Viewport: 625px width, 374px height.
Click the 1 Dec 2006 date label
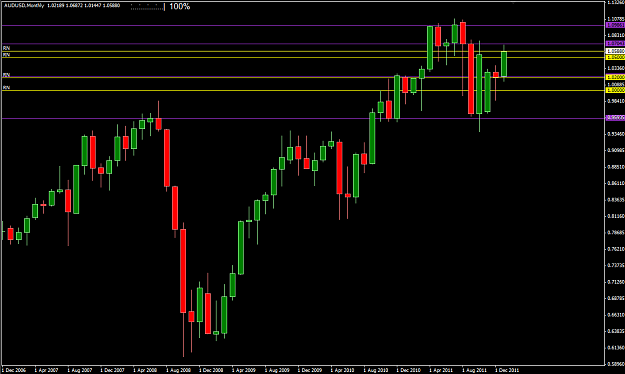pos(14,370)
